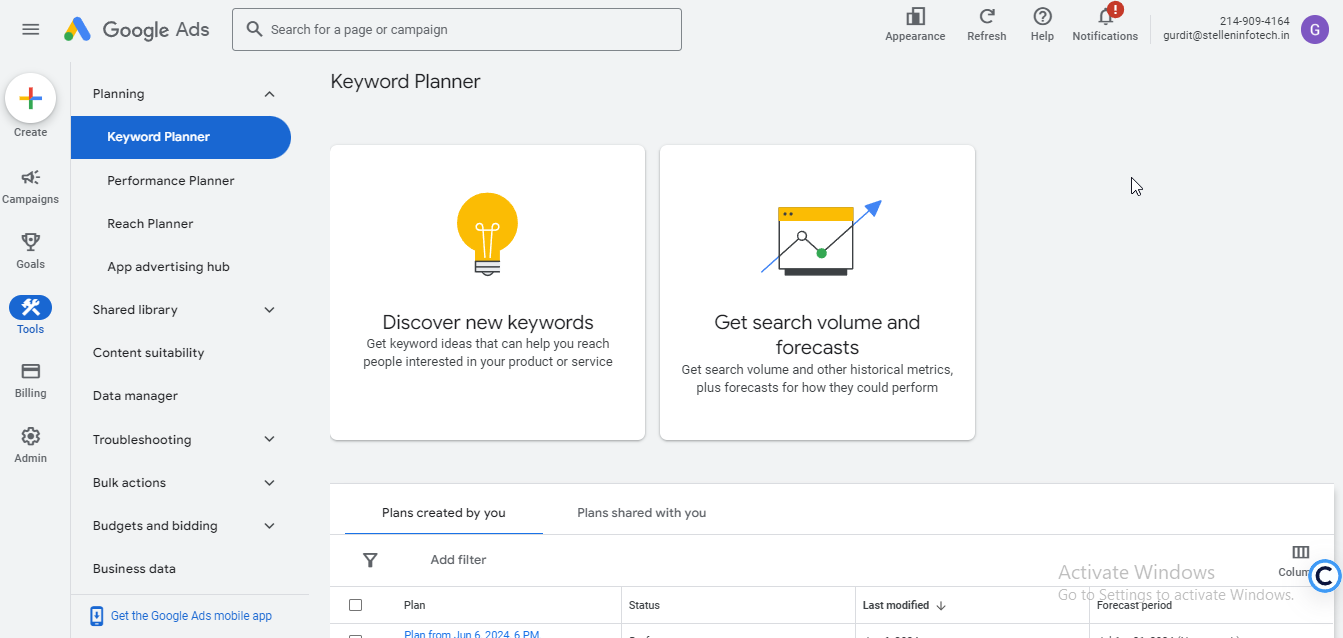Open Billing in the left rail
Viewport: 1343px width, 638px height.
(x=30, y=379)
